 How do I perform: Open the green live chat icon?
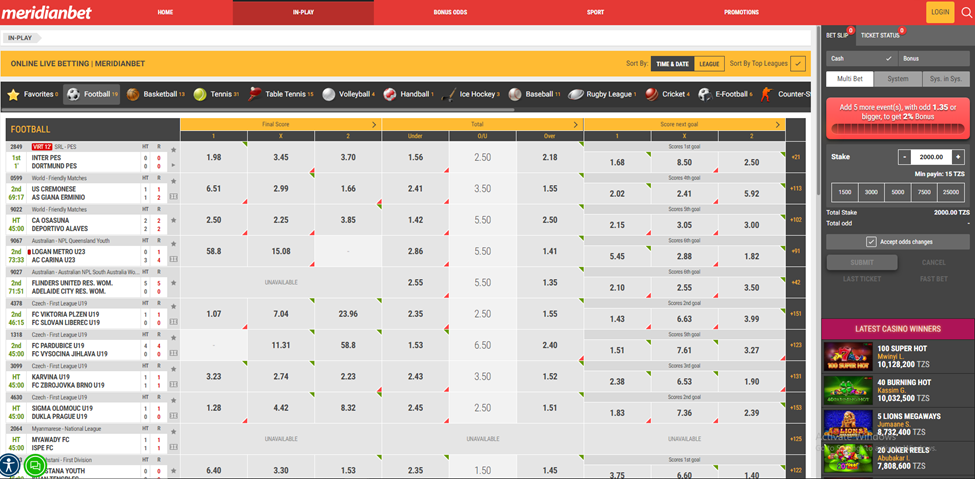point(35,464)
